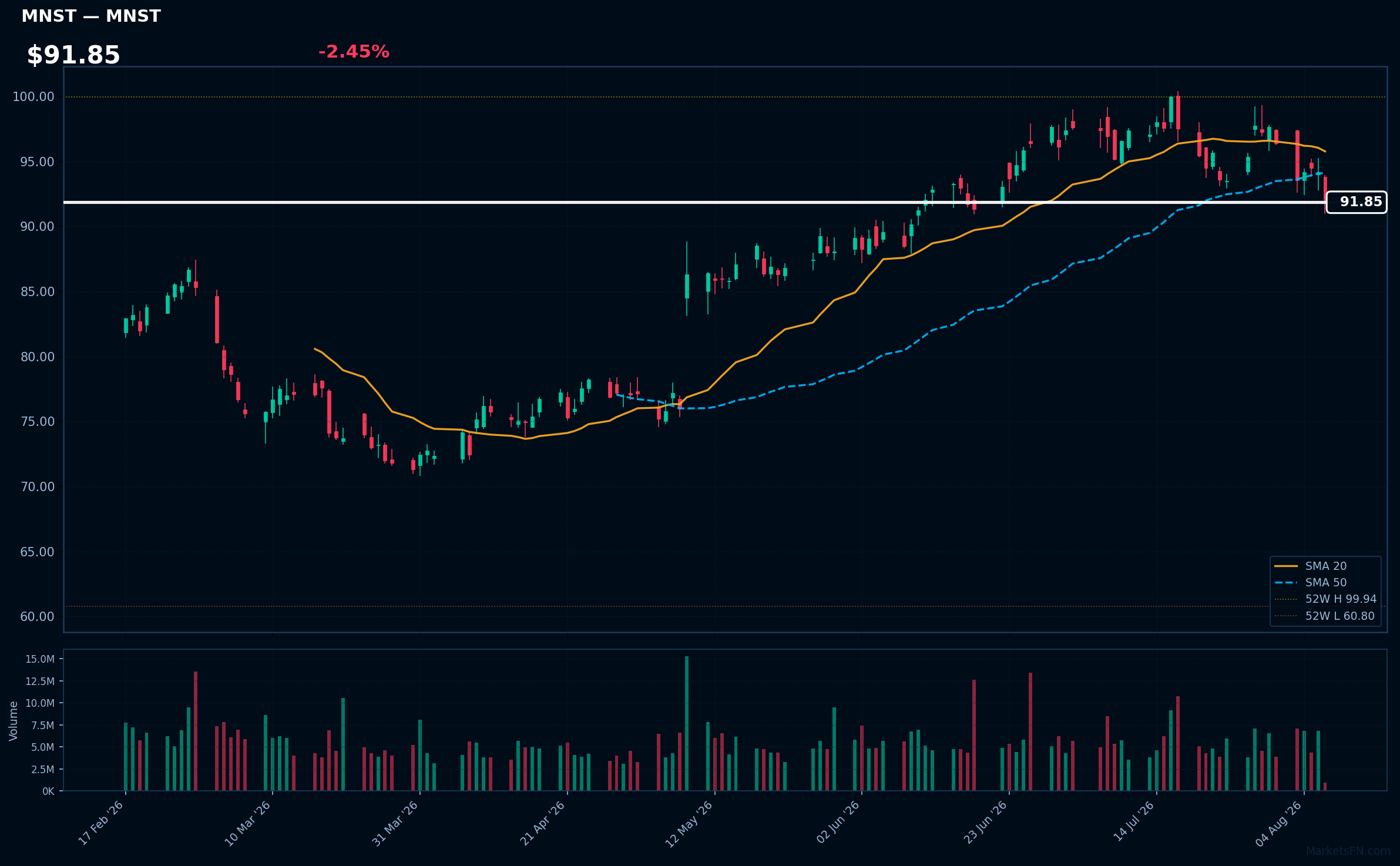Click the 60.00 price axis label
1400x866 pixels.
click(x=37, y=616)
